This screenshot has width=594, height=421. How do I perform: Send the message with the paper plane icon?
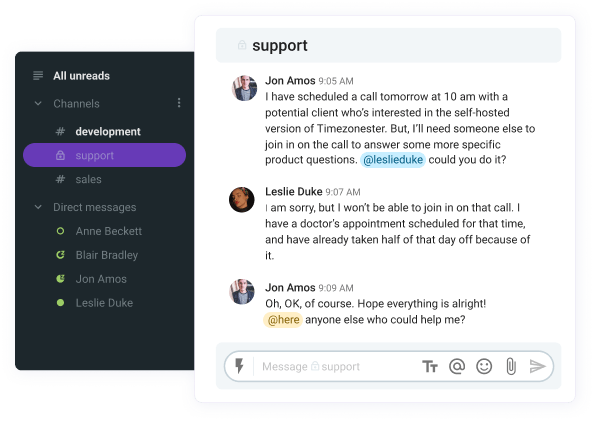pyautogui.click(x=537, y=366)
